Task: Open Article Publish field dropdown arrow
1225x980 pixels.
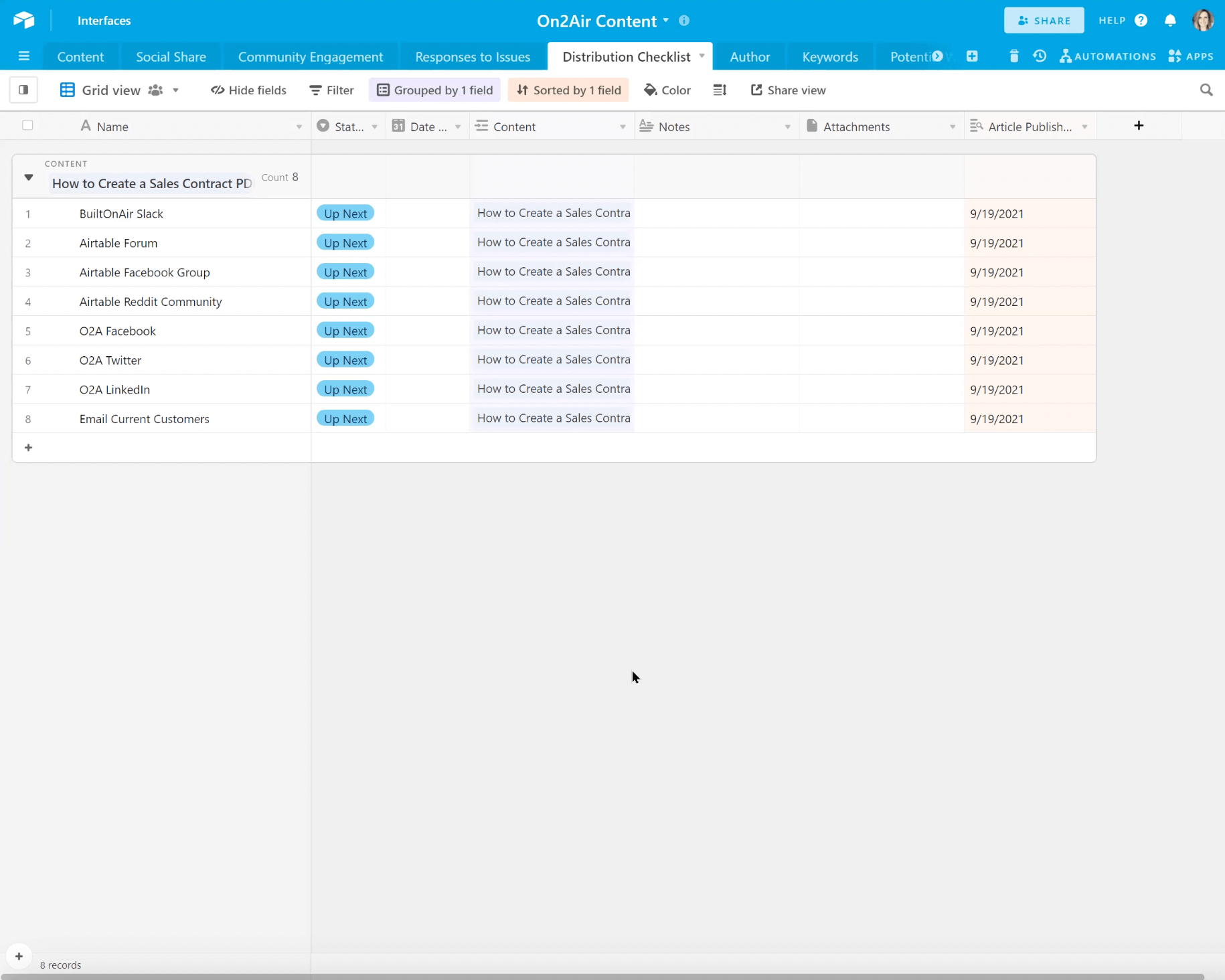Action: coord(1084,127)
